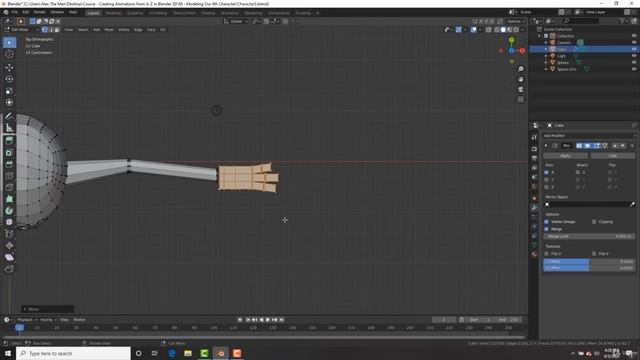Viewport: 640px width, 360px height.
Task: Select the Annotate tool
Action: click(x=9, y=116)
